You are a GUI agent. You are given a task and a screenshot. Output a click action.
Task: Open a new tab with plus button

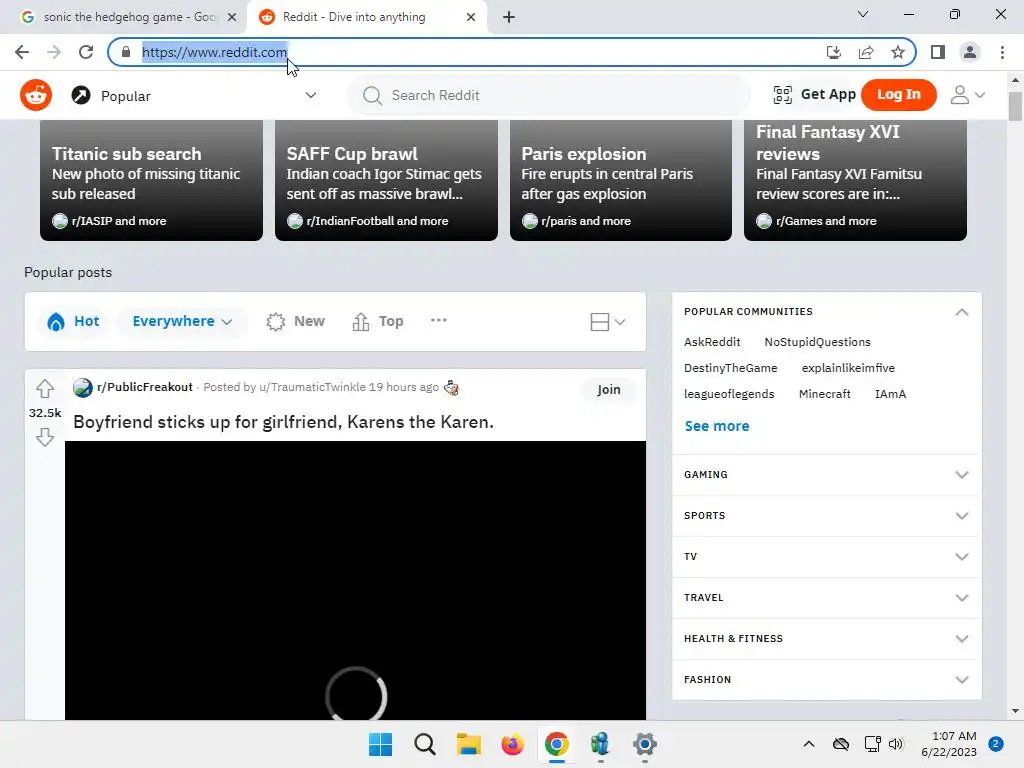point(509,17)
